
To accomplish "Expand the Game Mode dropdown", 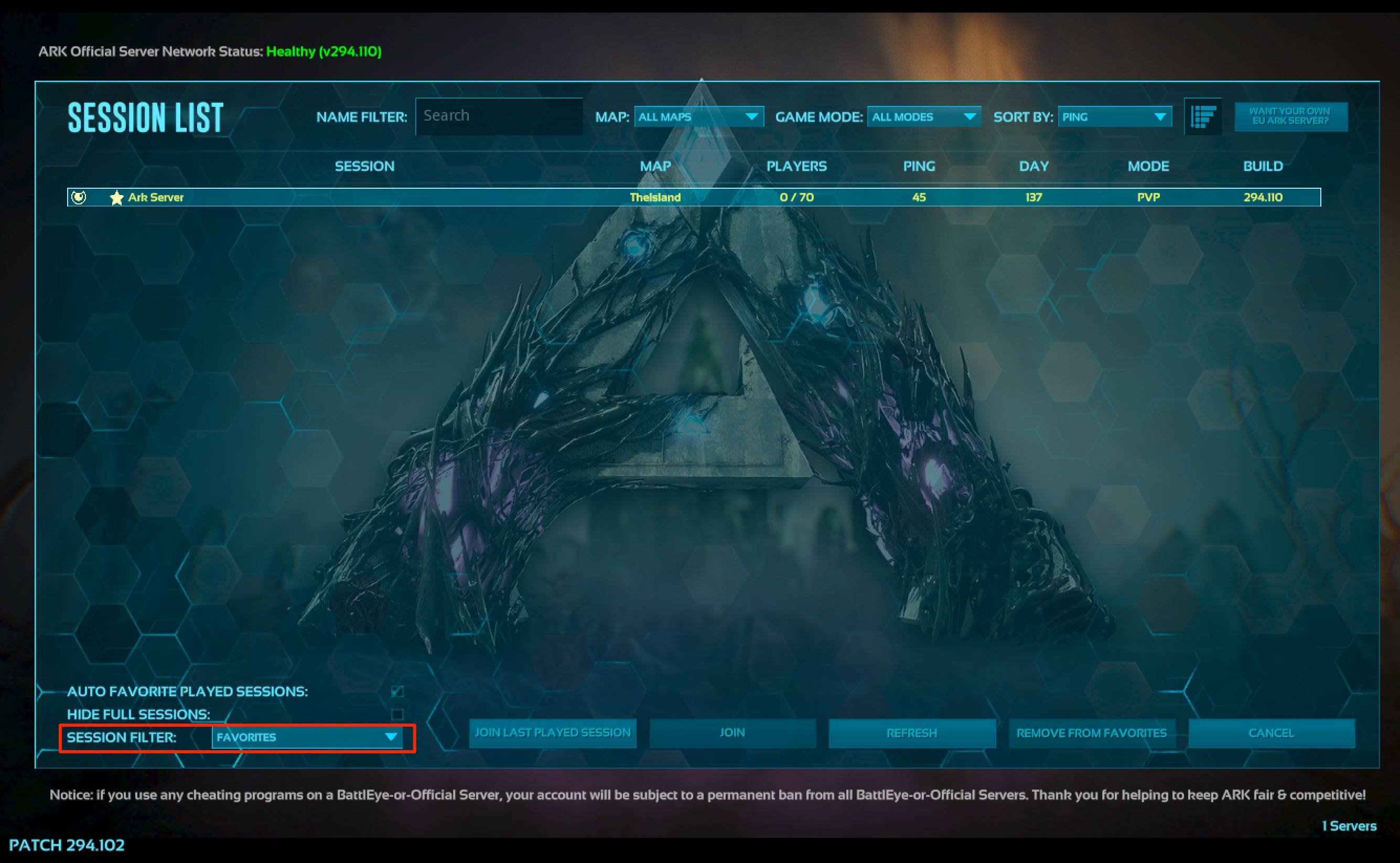I will [x=923, y=116].
